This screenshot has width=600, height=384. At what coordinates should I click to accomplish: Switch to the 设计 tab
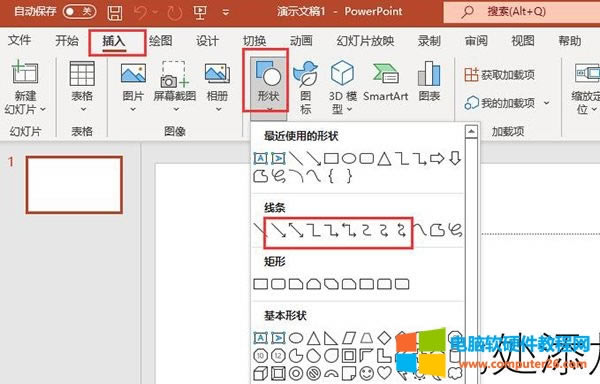tap(207, 40)
